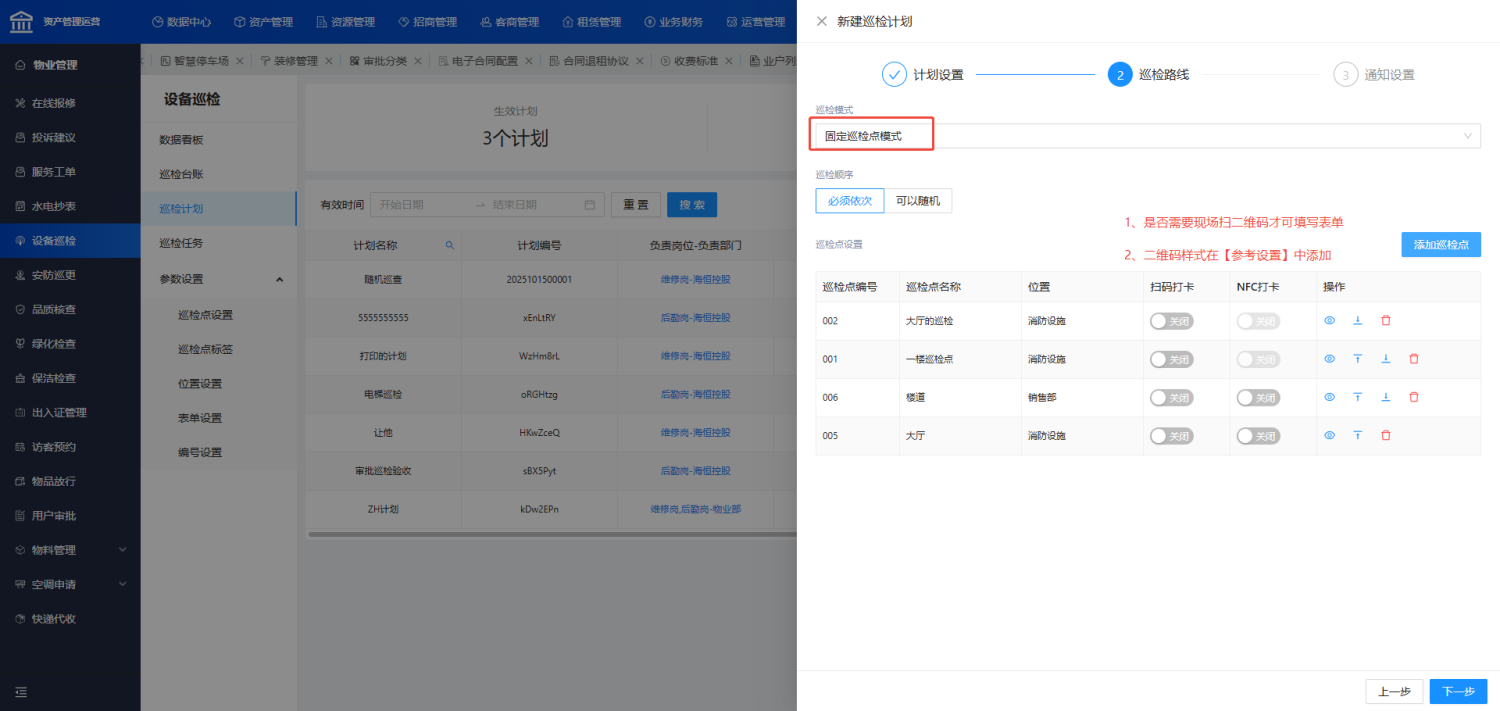Select 可以随机 inspection order
The height and width of the screenshot is (711, 1500).
[918, 200]
